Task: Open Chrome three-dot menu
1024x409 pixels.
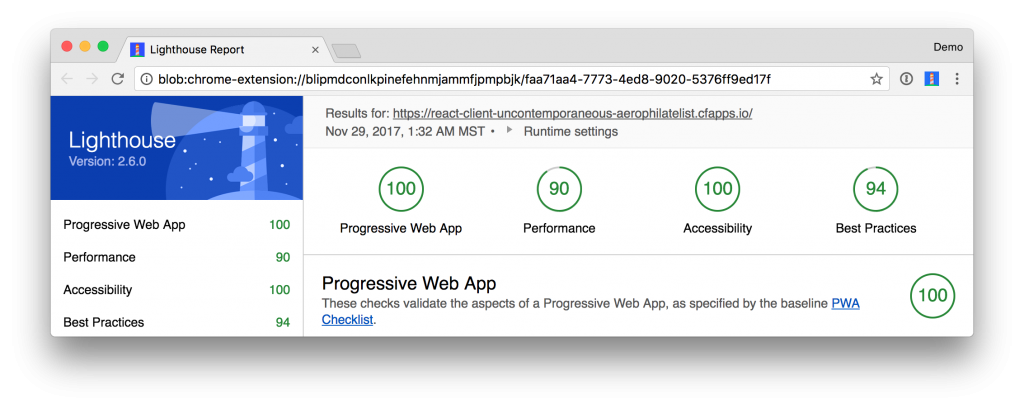Action: pyautogui.click(x=957, y=79)
